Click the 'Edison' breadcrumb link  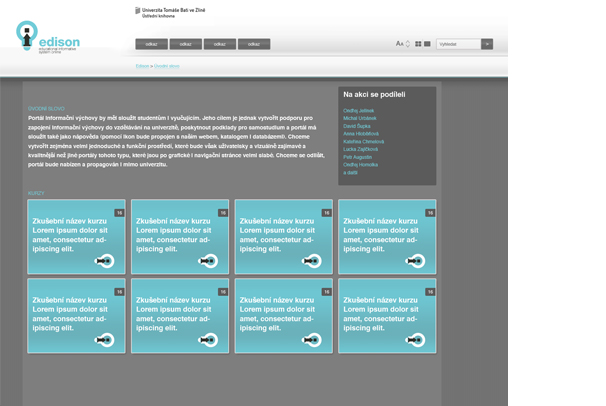[142, 66]
